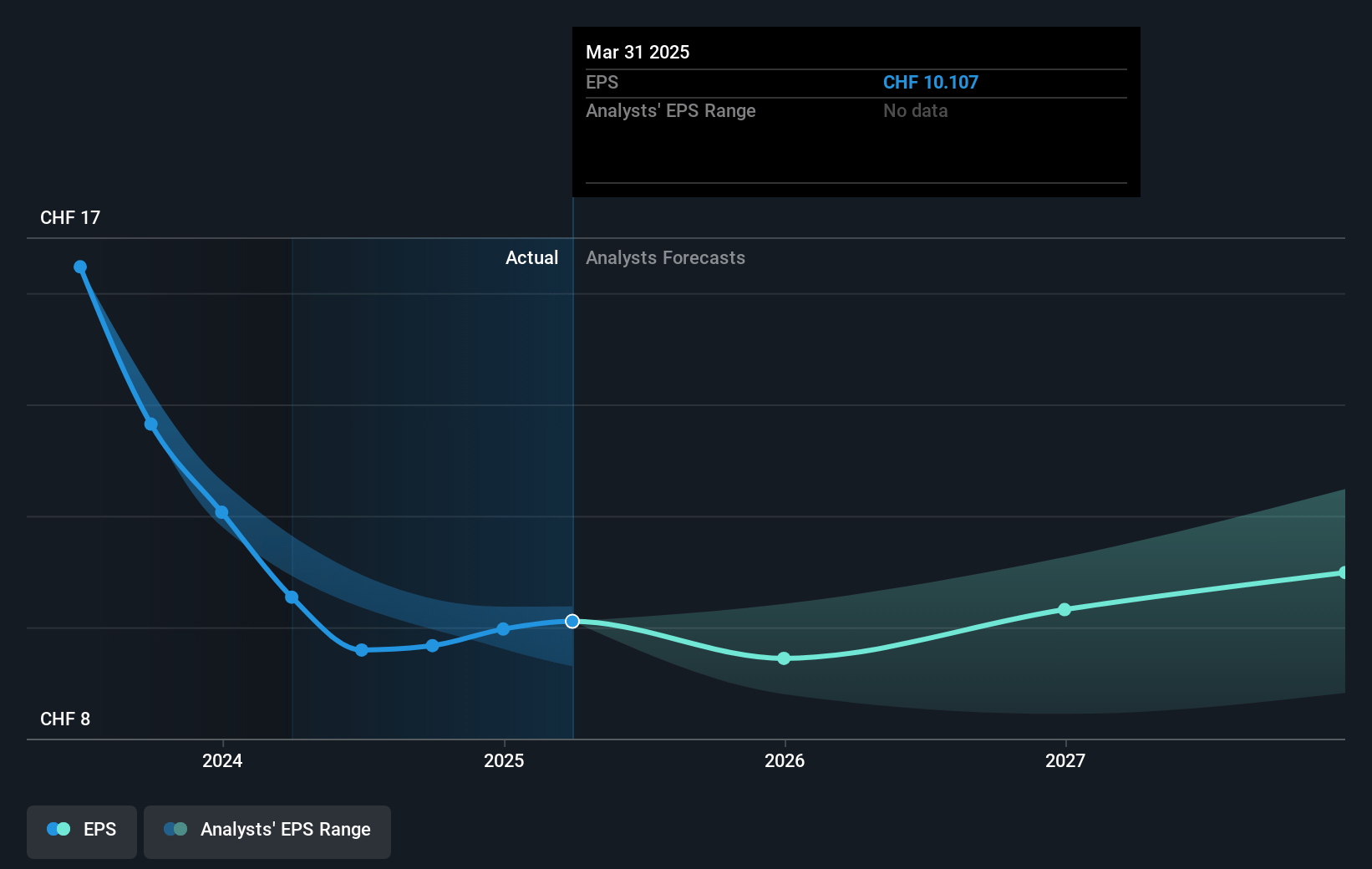Click the 2026 x-axis label

pyautogui.click(x=785, y=760)
